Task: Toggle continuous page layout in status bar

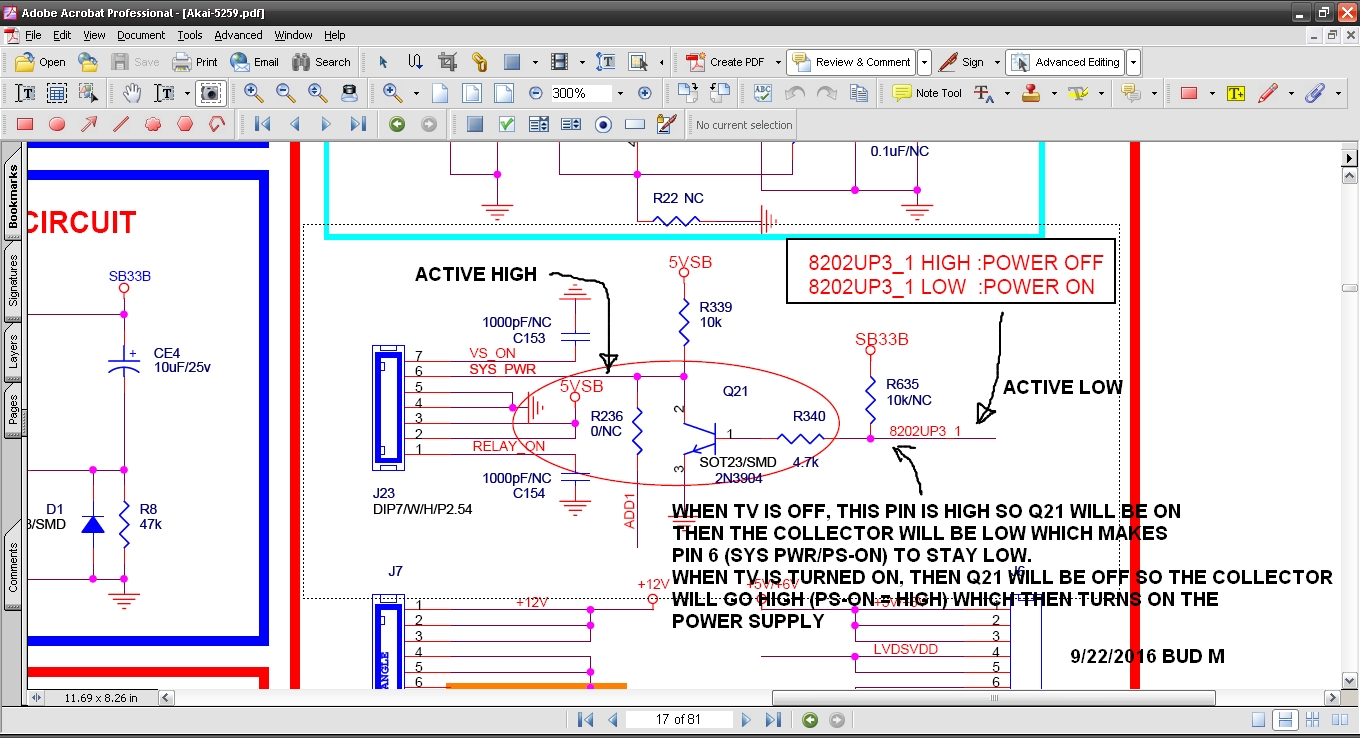Action: coord(1286,720)
